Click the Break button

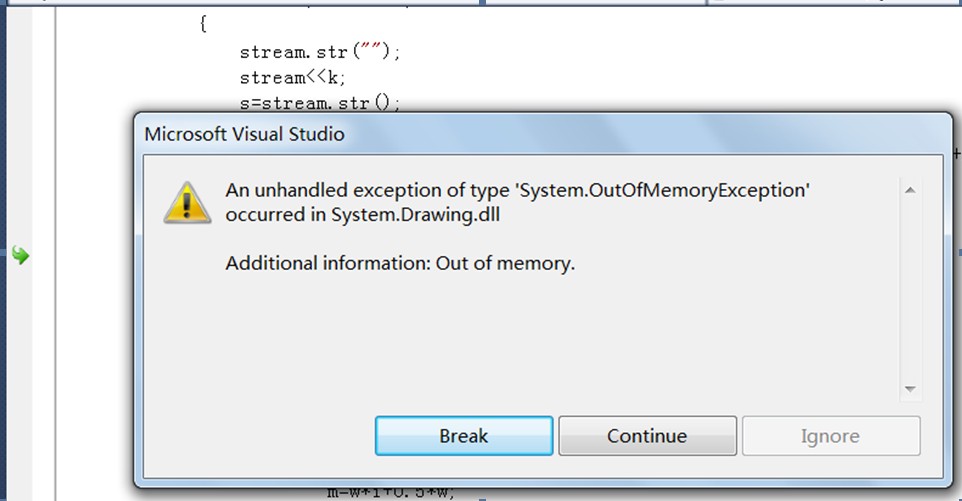click(464, 436)
